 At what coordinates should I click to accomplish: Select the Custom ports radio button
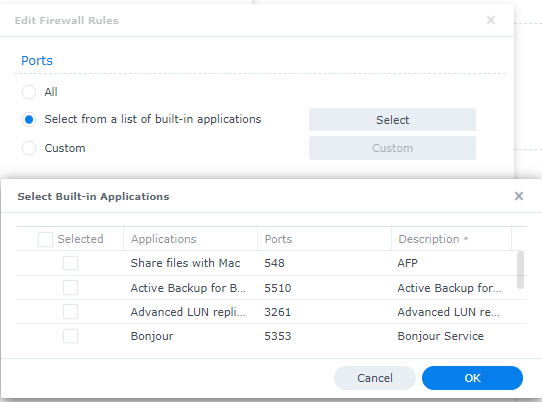point(29,148)
